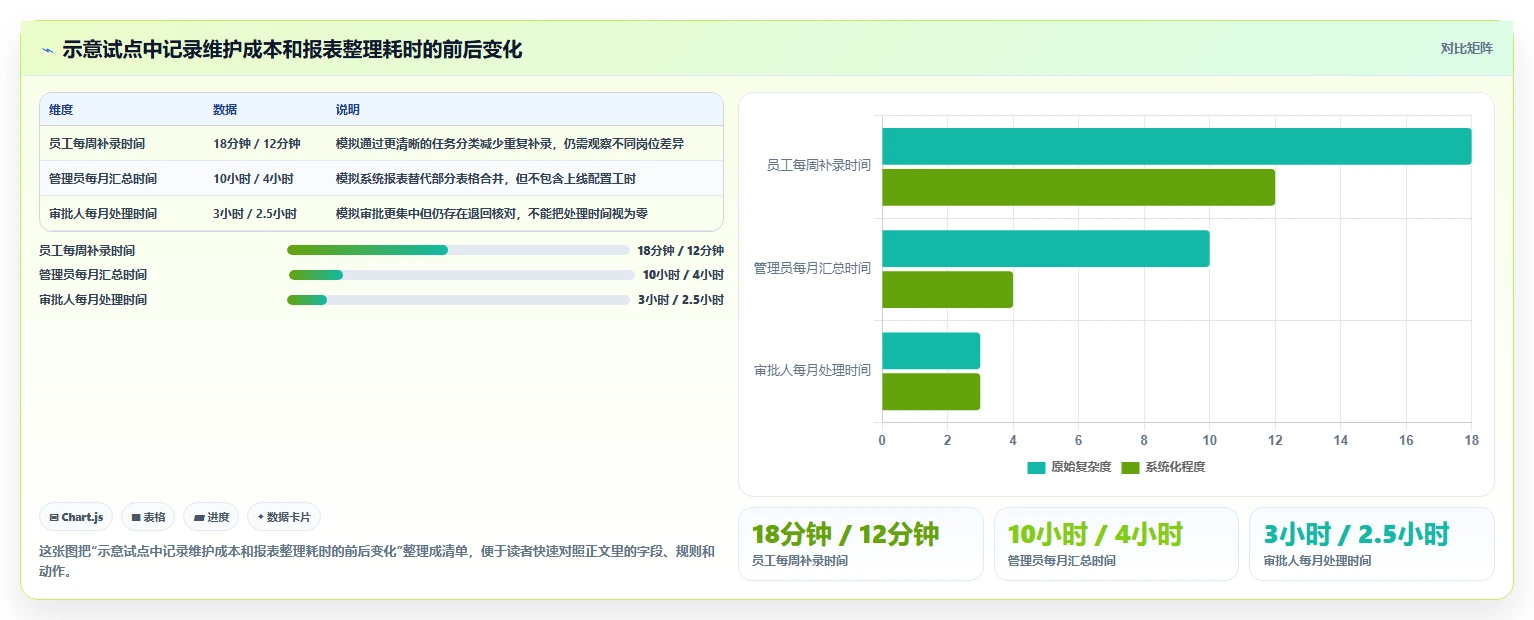Image resolution: width=1534 pixels, height=620 pixels.
Task: Click 管理员每月汇总时间 in the table
Action: click(x=103, y=179)
